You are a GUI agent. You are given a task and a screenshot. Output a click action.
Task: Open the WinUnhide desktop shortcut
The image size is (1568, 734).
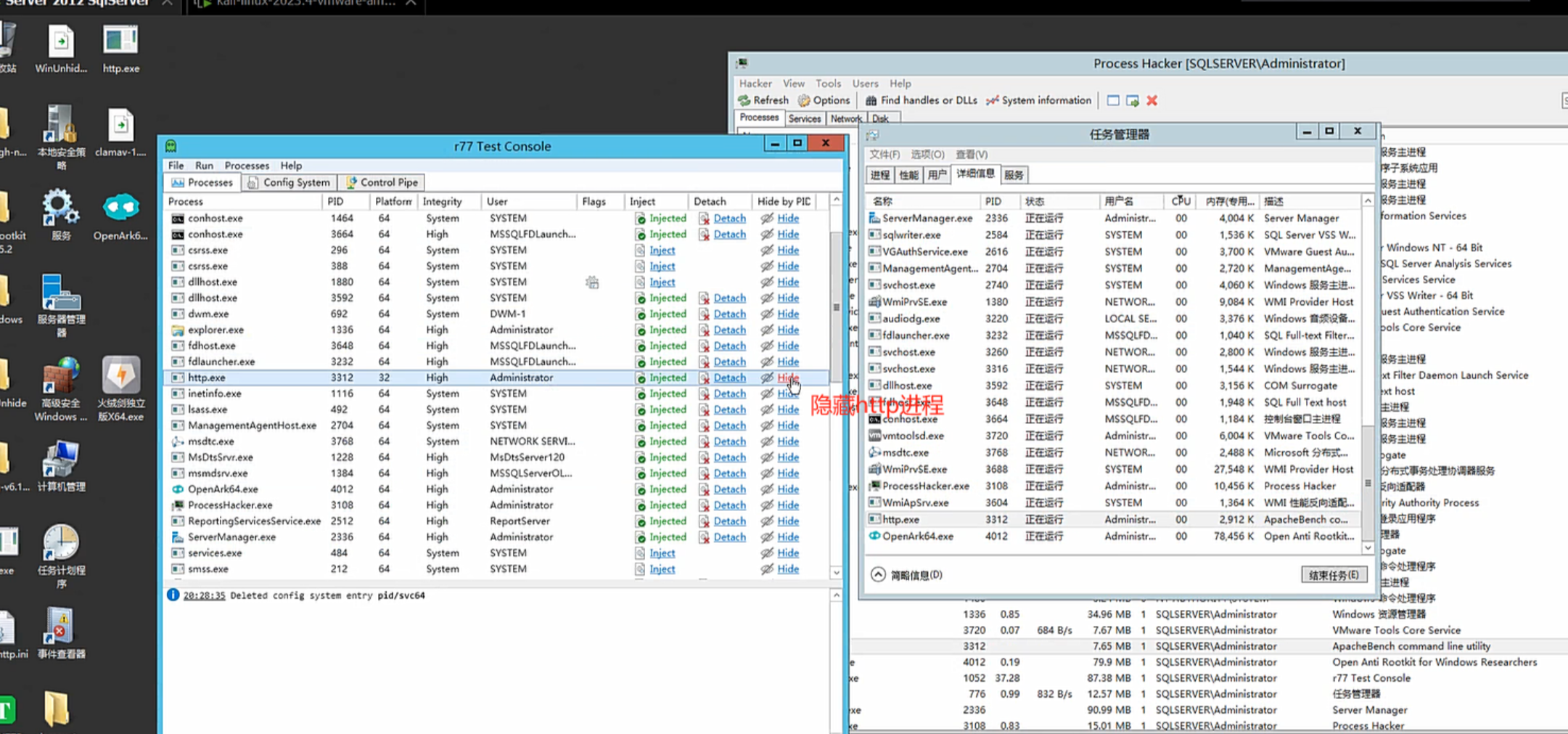pyautogui.click(x=61, y=49)
